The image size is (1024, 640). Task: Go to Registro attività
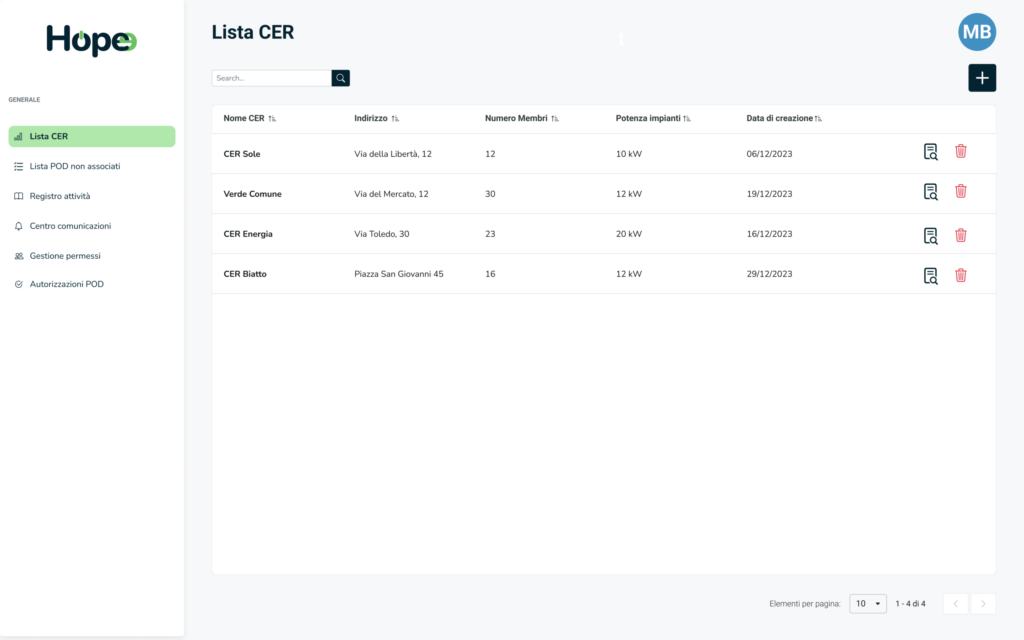click(60, 196)
